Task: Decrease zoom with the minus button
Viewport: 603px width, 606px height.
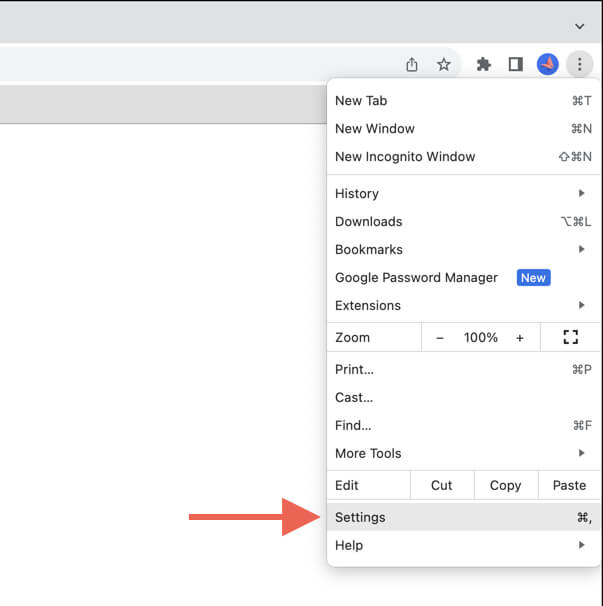Action: tap(440, 338)
